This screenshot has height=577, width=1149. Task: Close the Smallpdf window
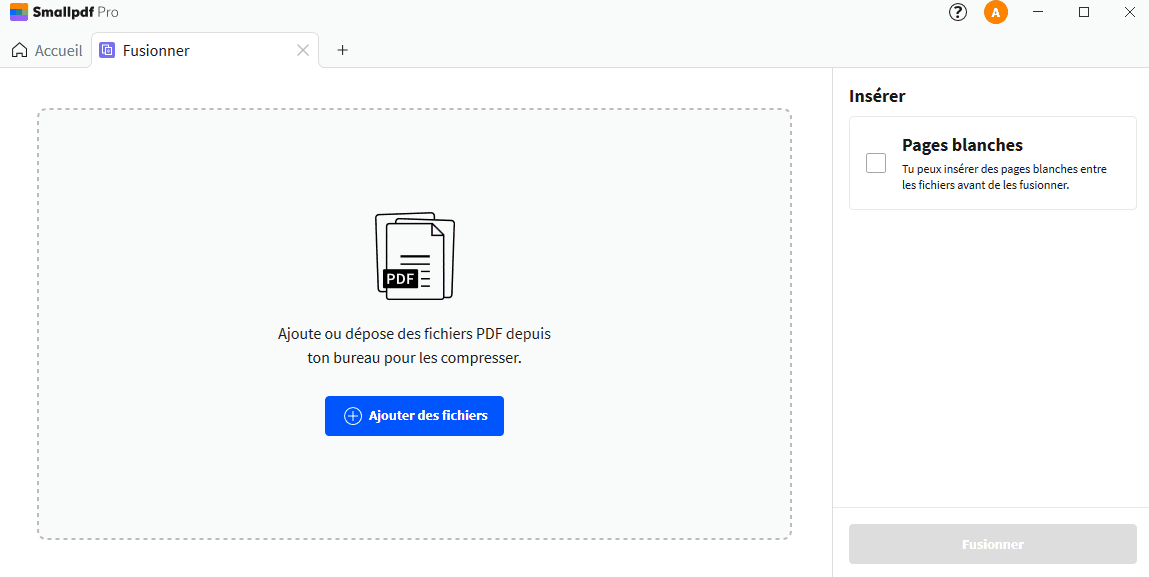tap(1129, 12)
